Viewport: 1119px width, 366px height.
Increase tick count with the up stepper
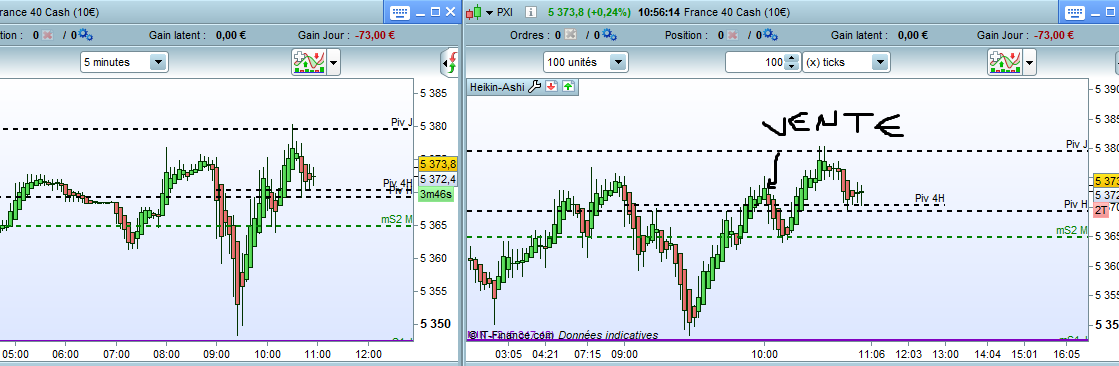tap(791, 58)
